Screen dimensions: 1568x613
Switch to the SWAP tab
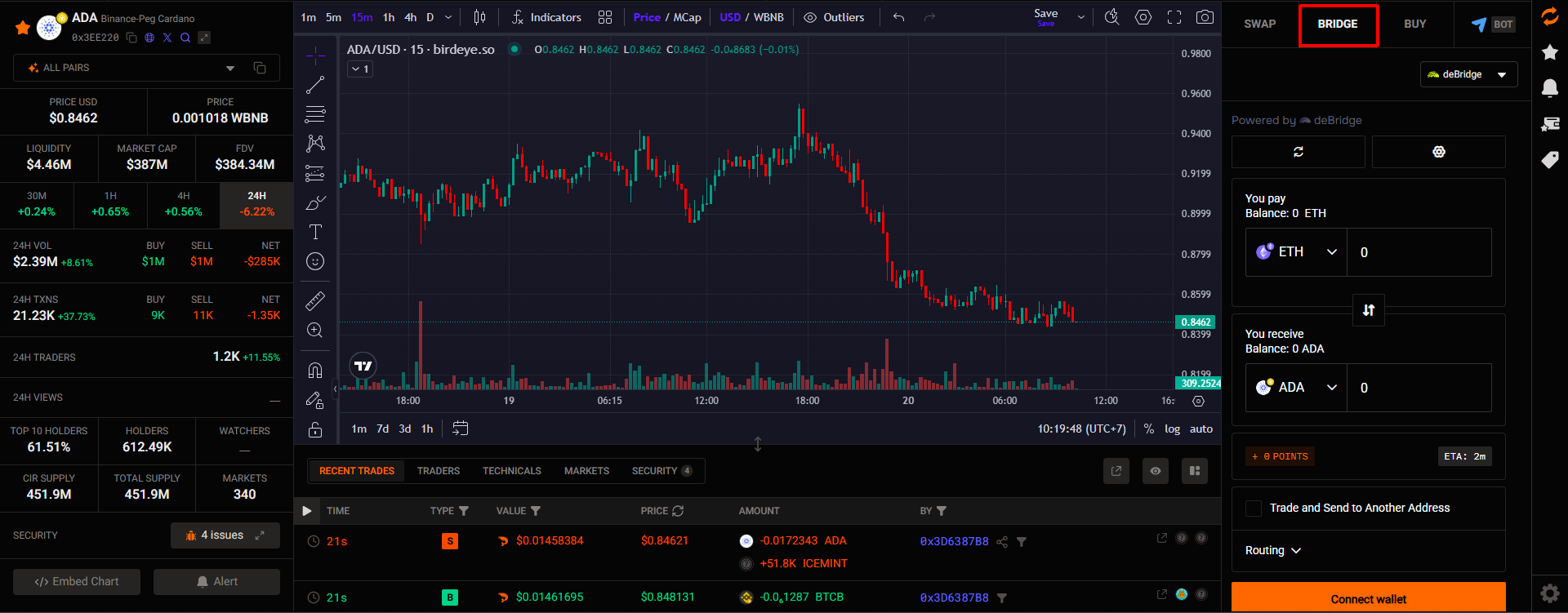click(x=1260, y=24)
